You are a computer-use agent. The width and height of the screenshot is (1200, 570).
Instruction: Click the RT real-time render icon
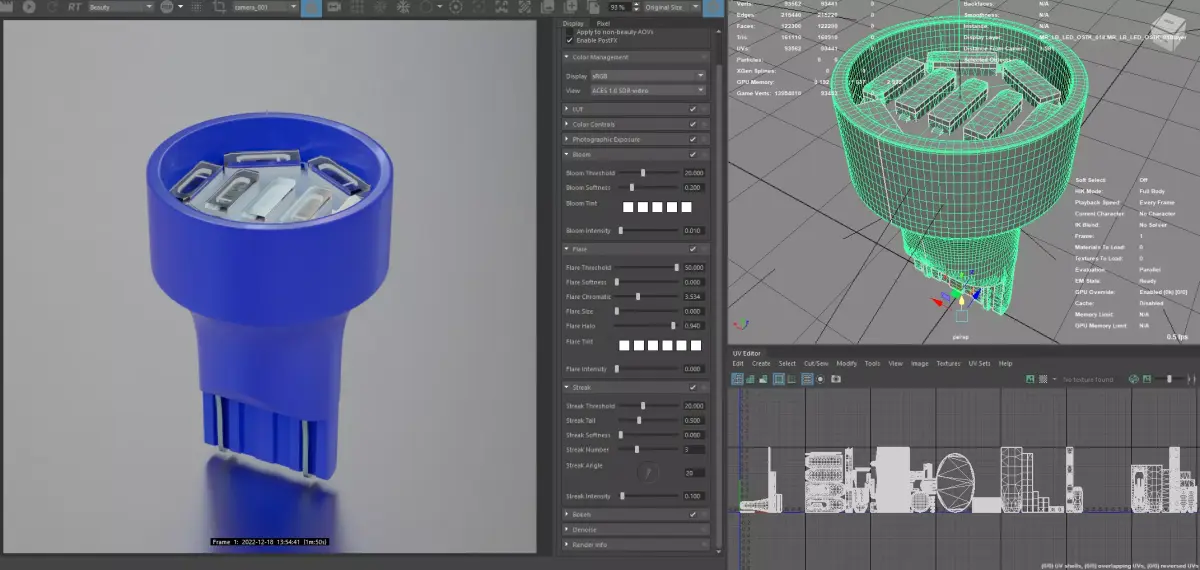click(75, 6)
